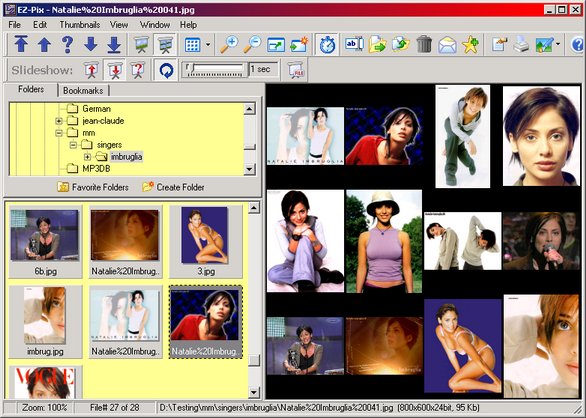Click the zoom in magnifier icon
Screen dimensions: 586x418
(229, 44)
